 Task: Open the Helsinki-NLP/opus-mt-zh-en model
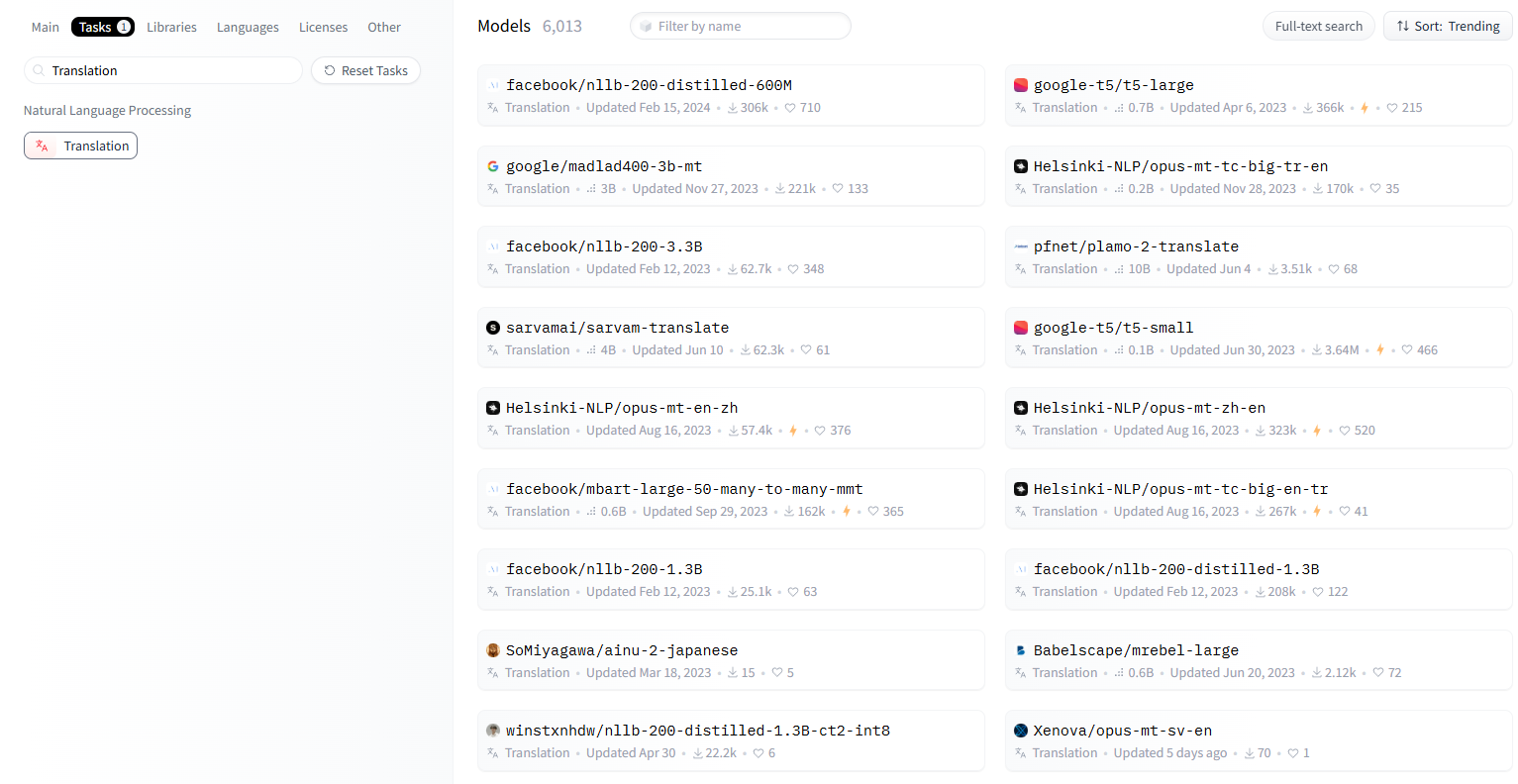pyautogui.click(x=1259, y=419)
